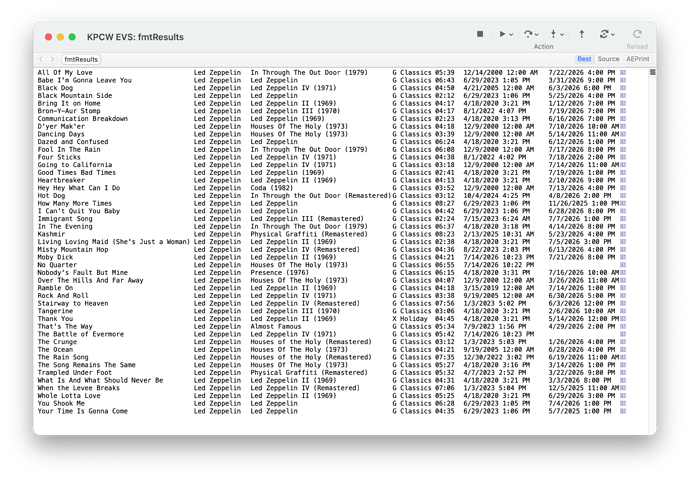The image size is (690, 479).
Task: Click the fmtResults breadcrumb button
Action: tap(81, 59)
